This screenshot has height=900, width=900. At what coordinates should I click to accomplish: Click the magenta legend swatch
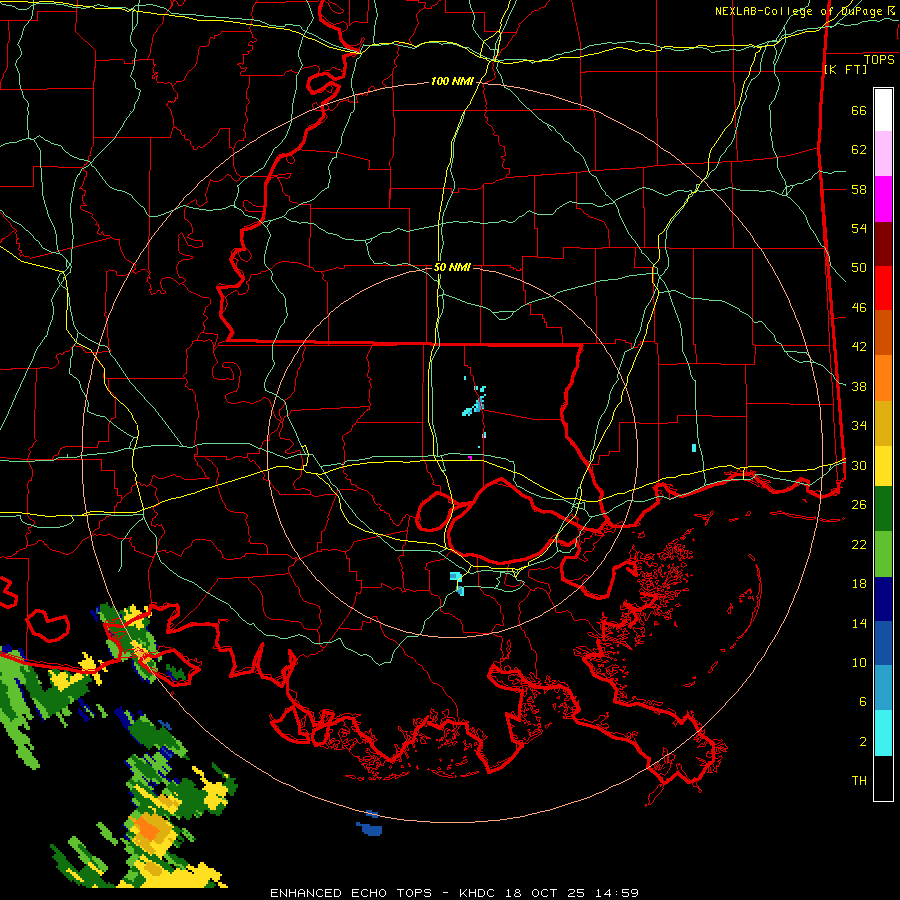(x=883, y=199)
